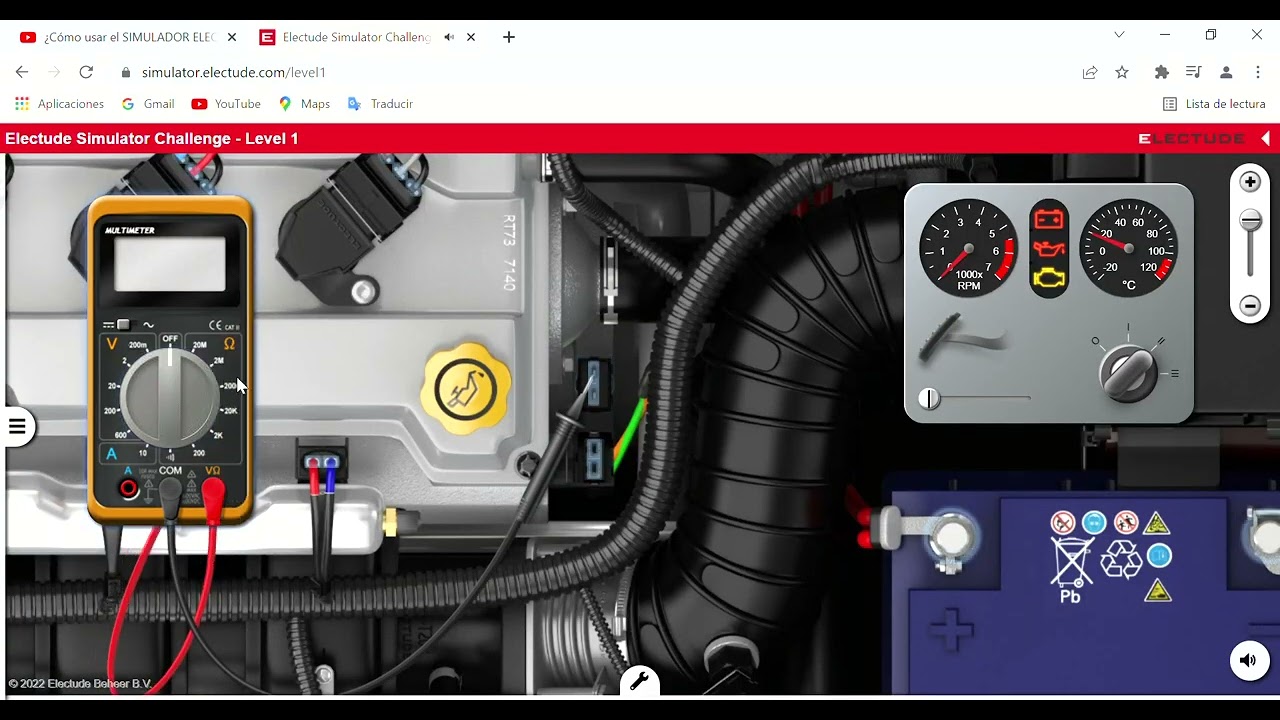
Task: Open the Gmail bookmark
Action: pos(148,104)
